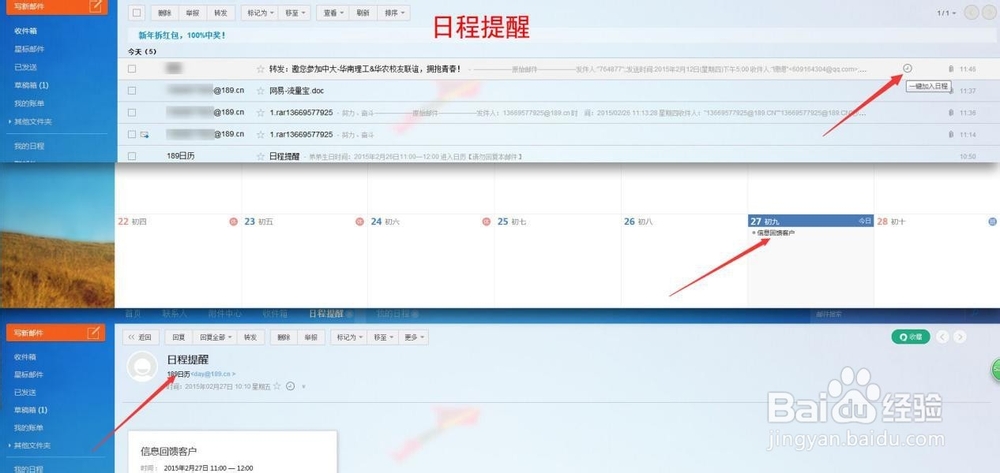Image resolution: width=1000 pixels, height=473 pixels.
Task: Open the 排序 sort dropdown
Action: point(394,13)
